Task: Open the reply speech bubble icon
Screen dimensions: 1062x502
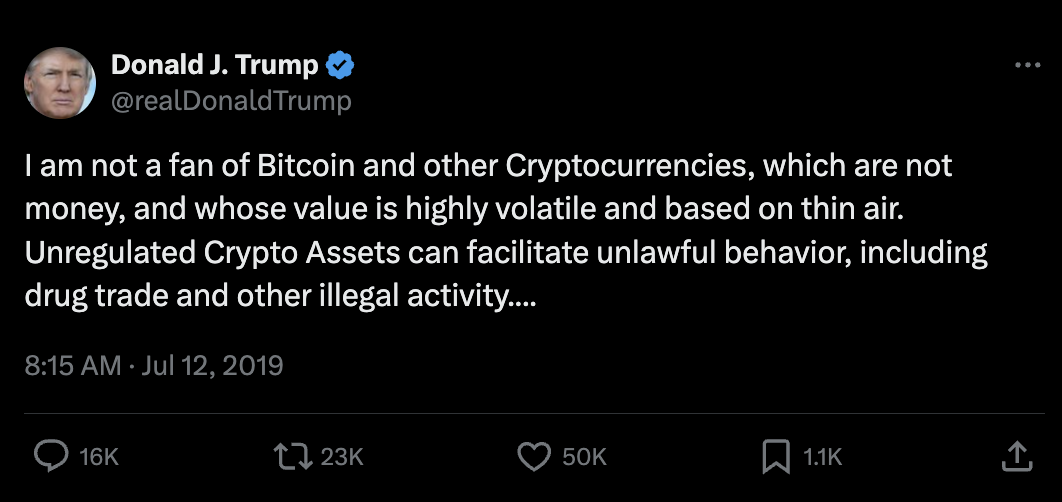Action: pos(50,457)
